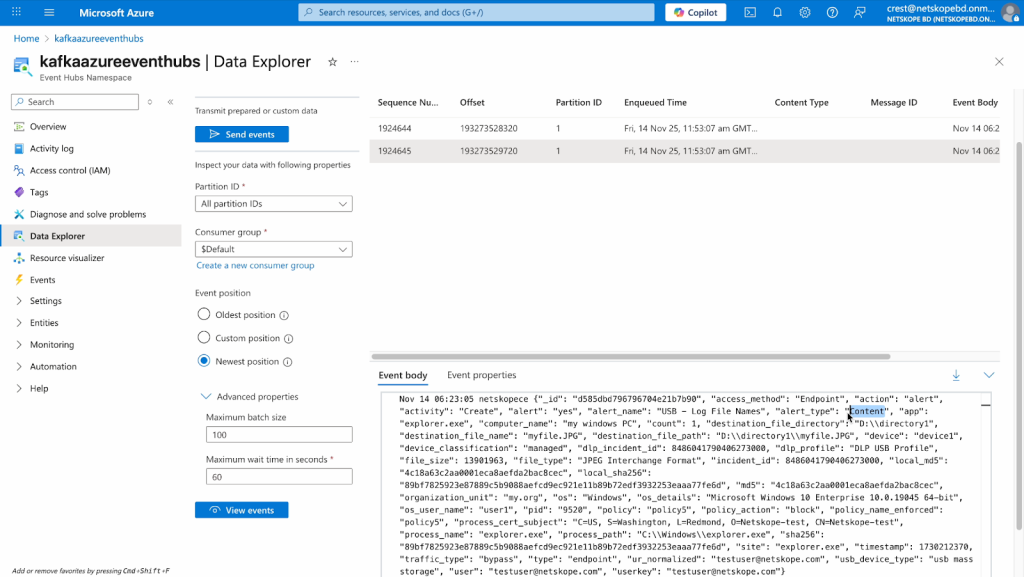
Task: Open the Partition ID dropdown
Action: pos(274,204)
